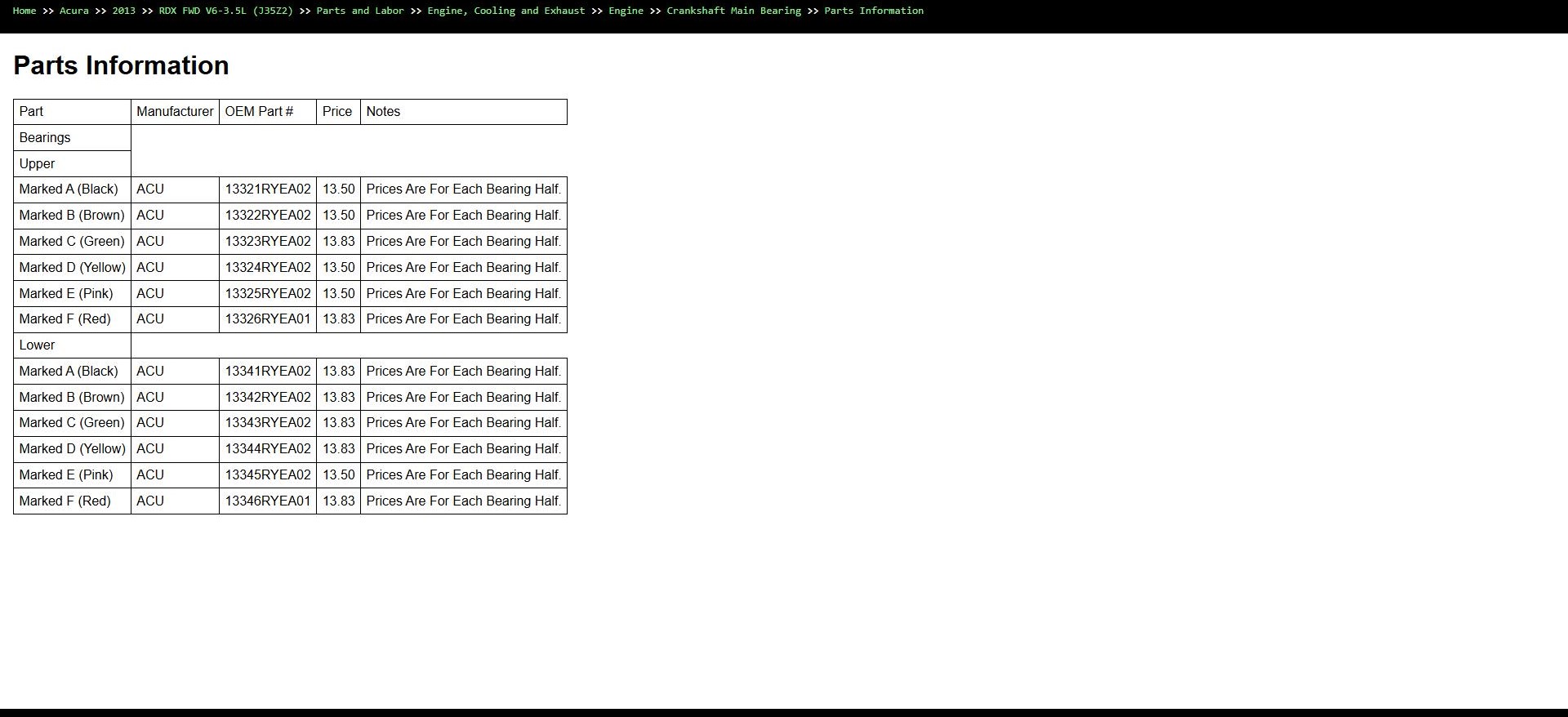Click price 13.83 in 13346RYEA01 row
The height and width of the screenshot is (717, 1568).
339,501
